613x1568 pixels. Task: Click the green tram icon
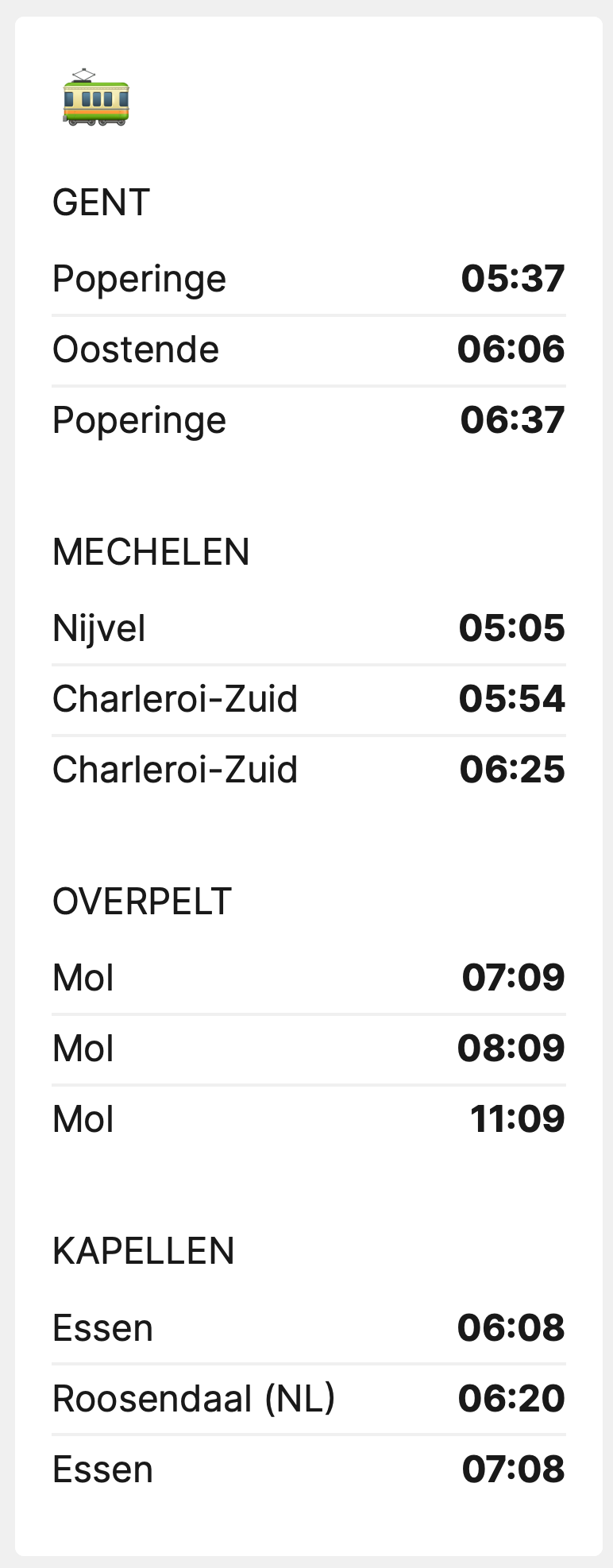95,98
